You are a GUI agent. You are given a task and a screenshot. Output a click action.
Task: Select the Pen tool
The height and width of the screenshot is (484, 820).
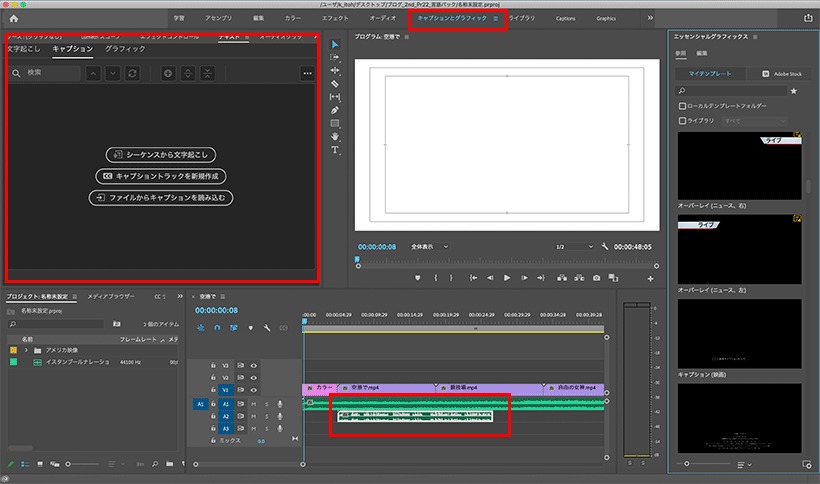(x=335, y=110)
